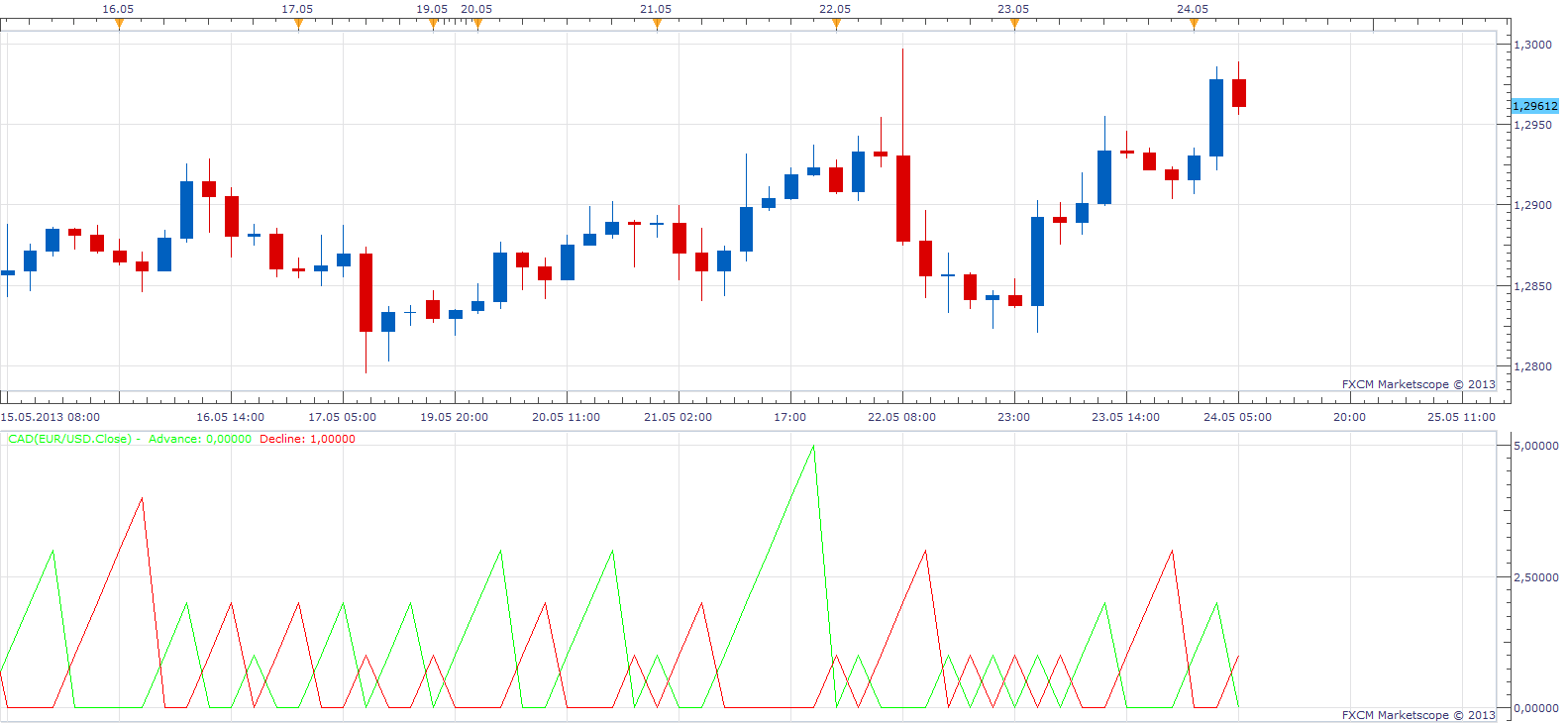1568x723 pixels.
Task: Select the 20.05 day marker triangle
Action: click(x=477, y=24)
